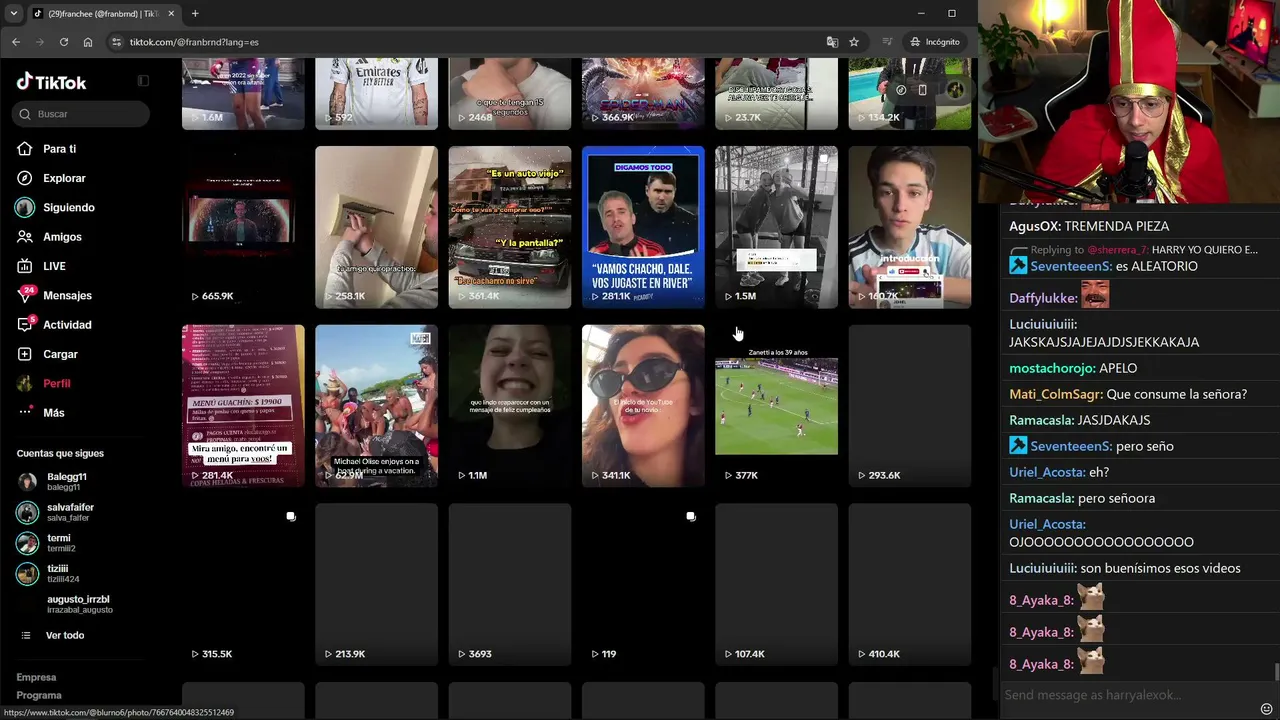Image resolution: width=1280 pixels, height=720 pixels.
Task: Click the Incógnito indicator button
Action: (935, 42)
